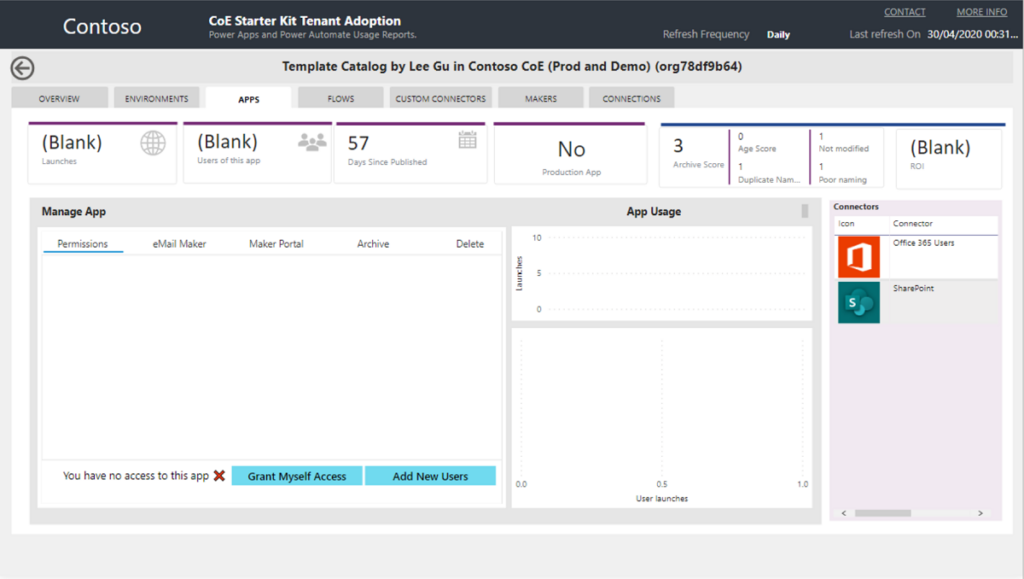Open the MAKERS tab
The width and height of the screenshot is (1024, 579).
(x=540, y=97)
